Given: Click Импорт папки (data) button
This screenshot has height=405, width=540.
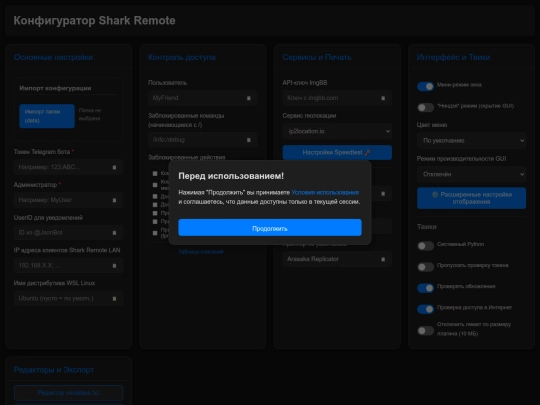Looking at the screenshot, I should [x=47, y=116].
